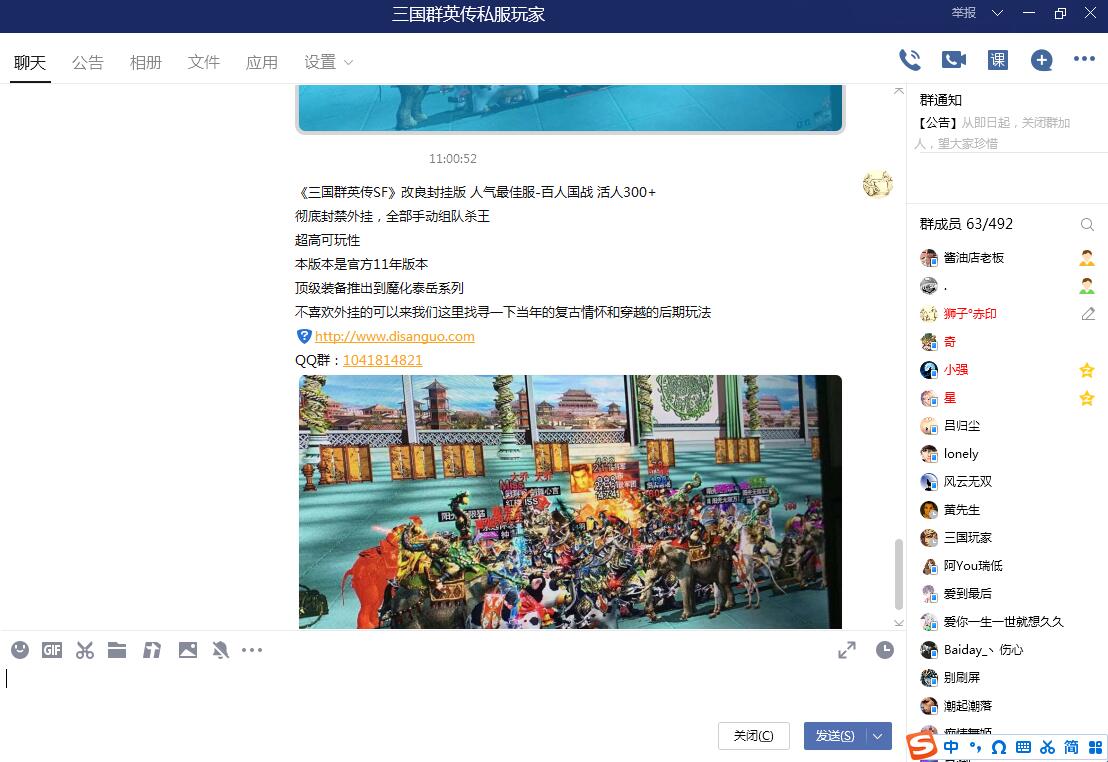The image size is (1108, 762).
Task: Toggle Sogou simplified/traditional (简)
Action: click(x=1071, y=747)
